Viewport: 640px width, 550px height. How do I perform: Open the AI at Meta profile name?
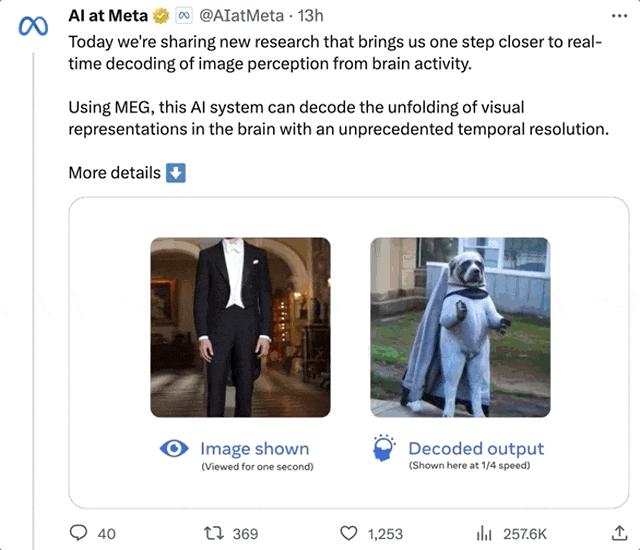[108, 16]
